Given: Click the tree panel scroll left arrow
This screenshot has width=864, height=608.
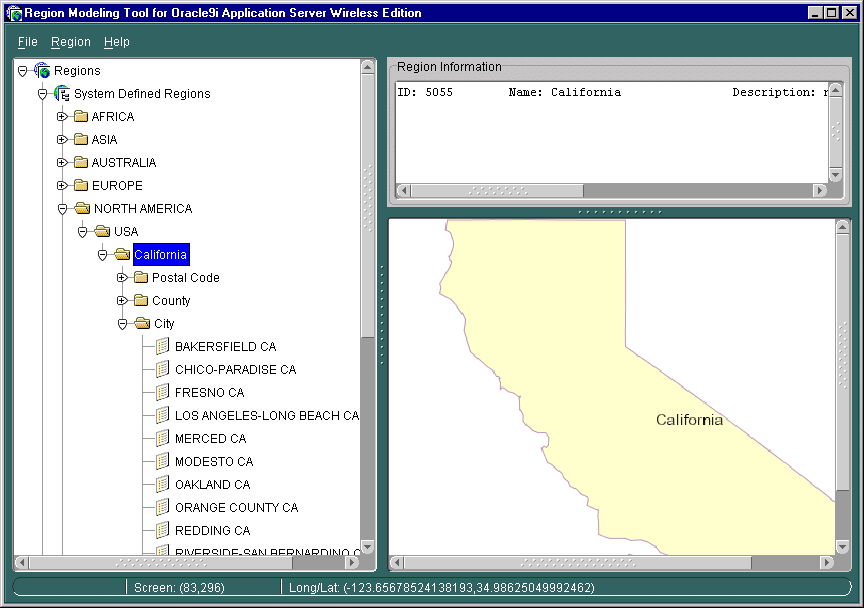Looking at the screenshot, I should tap(21, 563).
